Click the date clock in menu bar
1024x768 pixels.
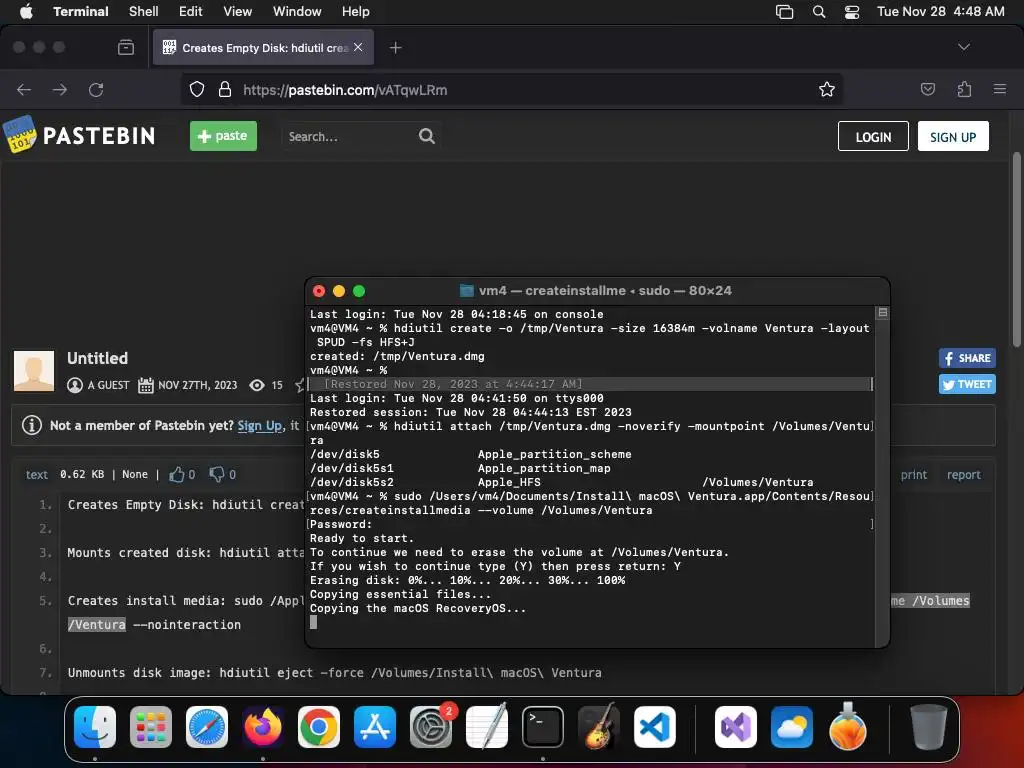coord(940,11)
